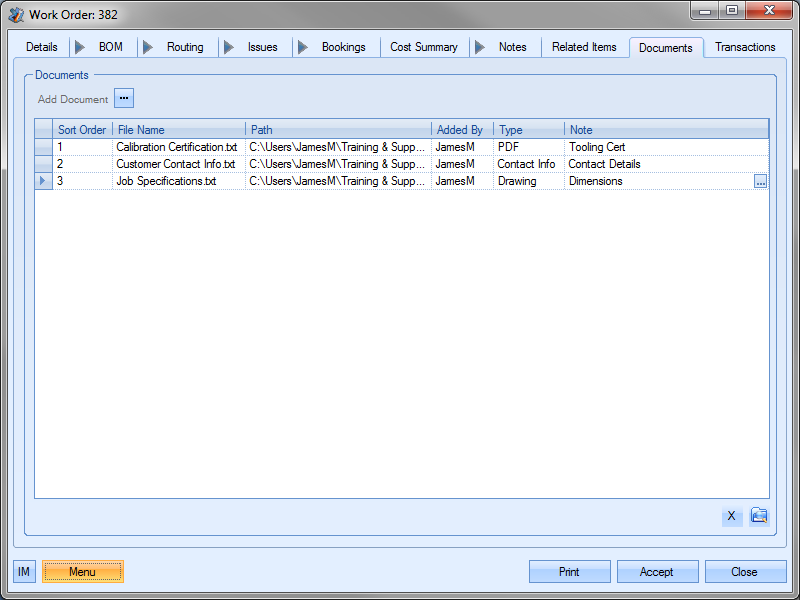800x600 pixels.
Task: Click the Add Document ellipsis button
Action: pos(123,98)
